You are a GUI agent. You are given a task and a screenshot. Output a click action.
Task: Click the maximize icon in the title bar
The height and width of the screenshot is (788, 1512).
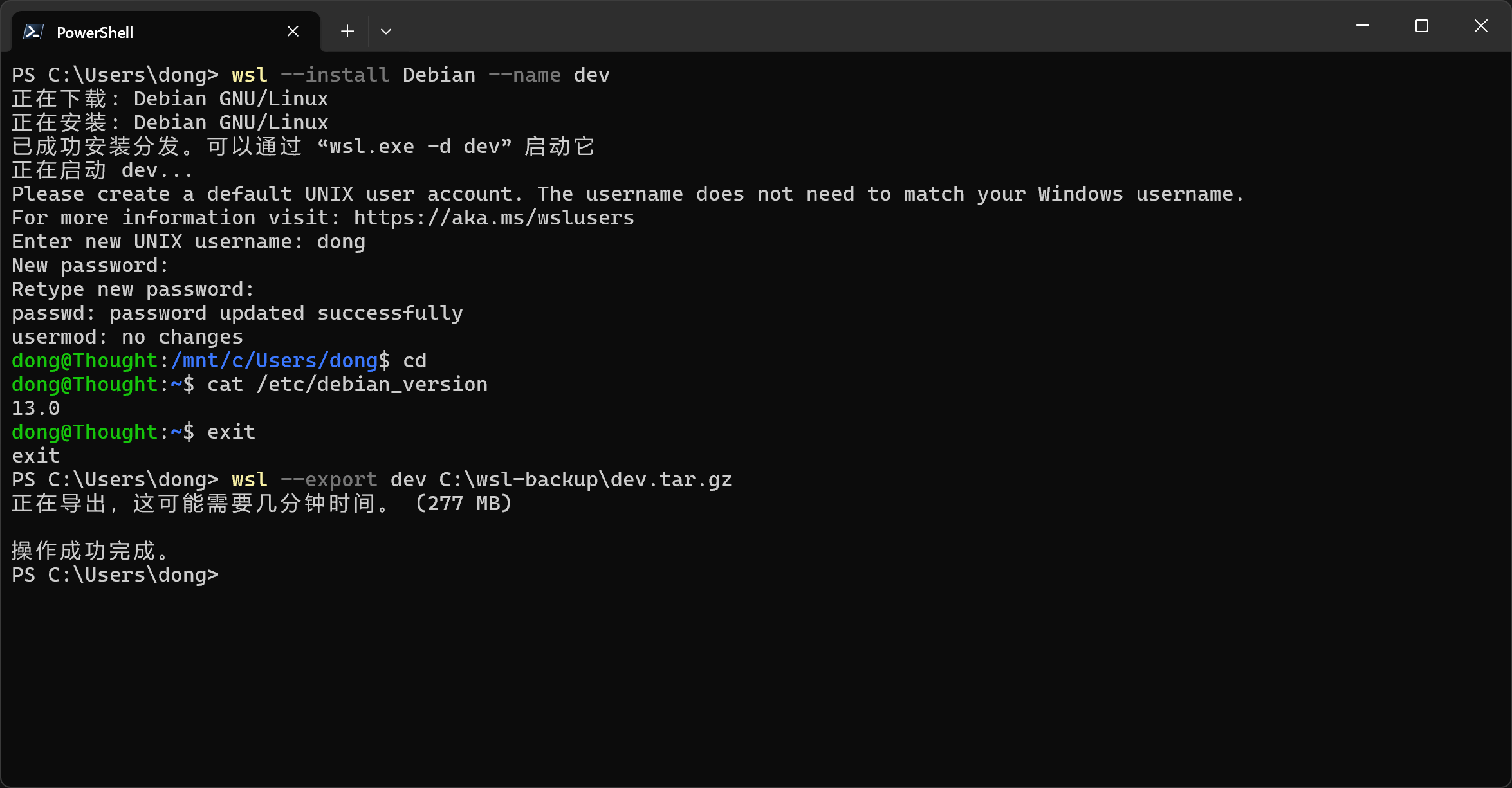(x=1421, y=26)
